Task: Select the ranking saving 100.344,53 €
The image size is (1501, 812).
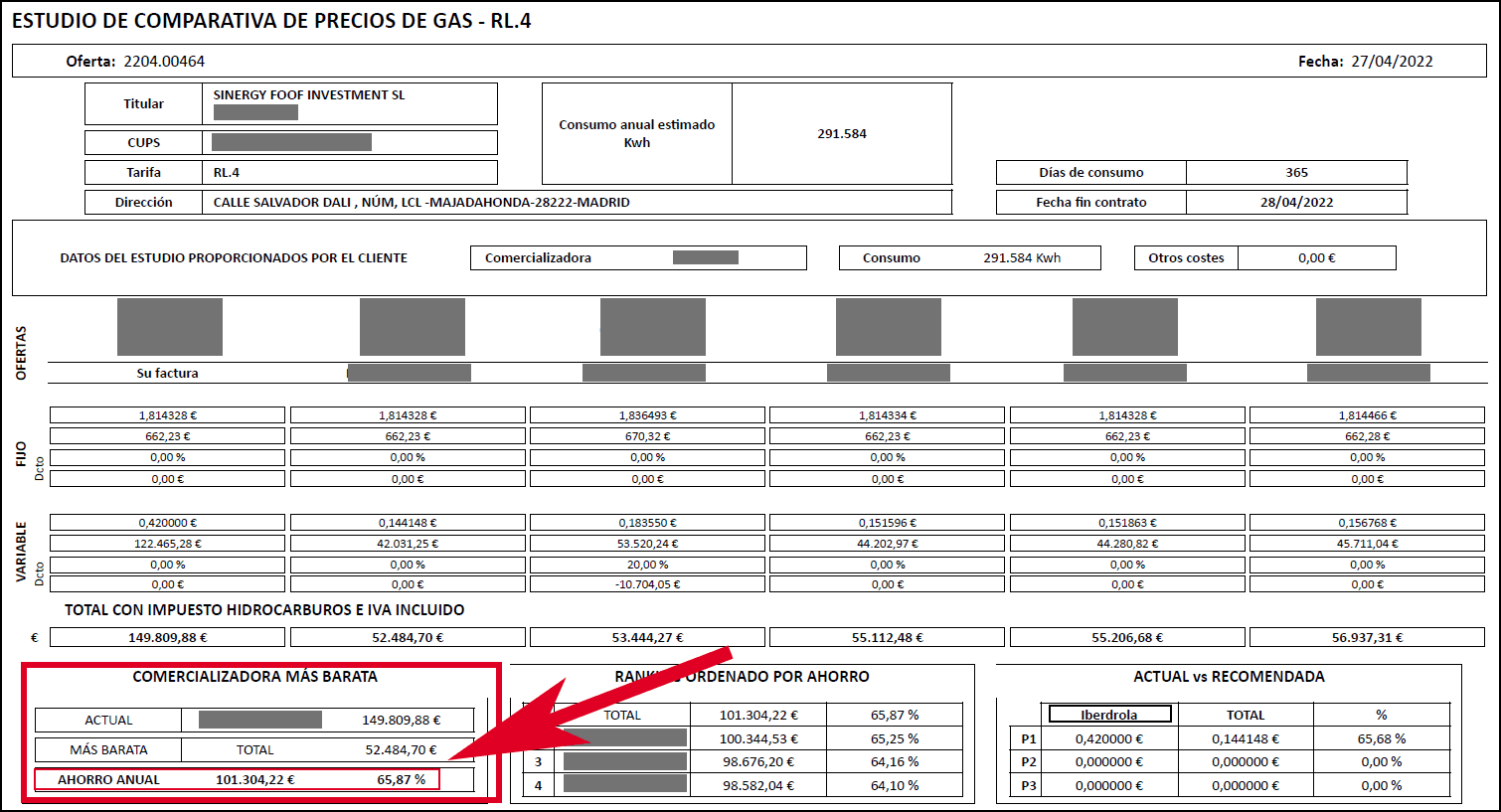Action: (x=758, y=738)
